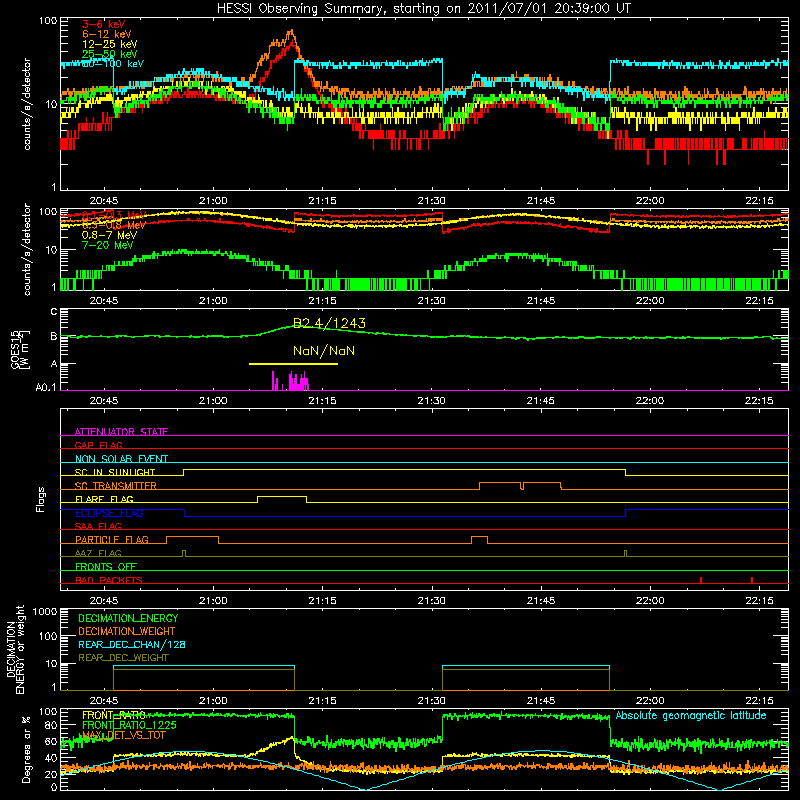
Task: Click the GOES15 vertical axis label
Action: pos(19,349)
